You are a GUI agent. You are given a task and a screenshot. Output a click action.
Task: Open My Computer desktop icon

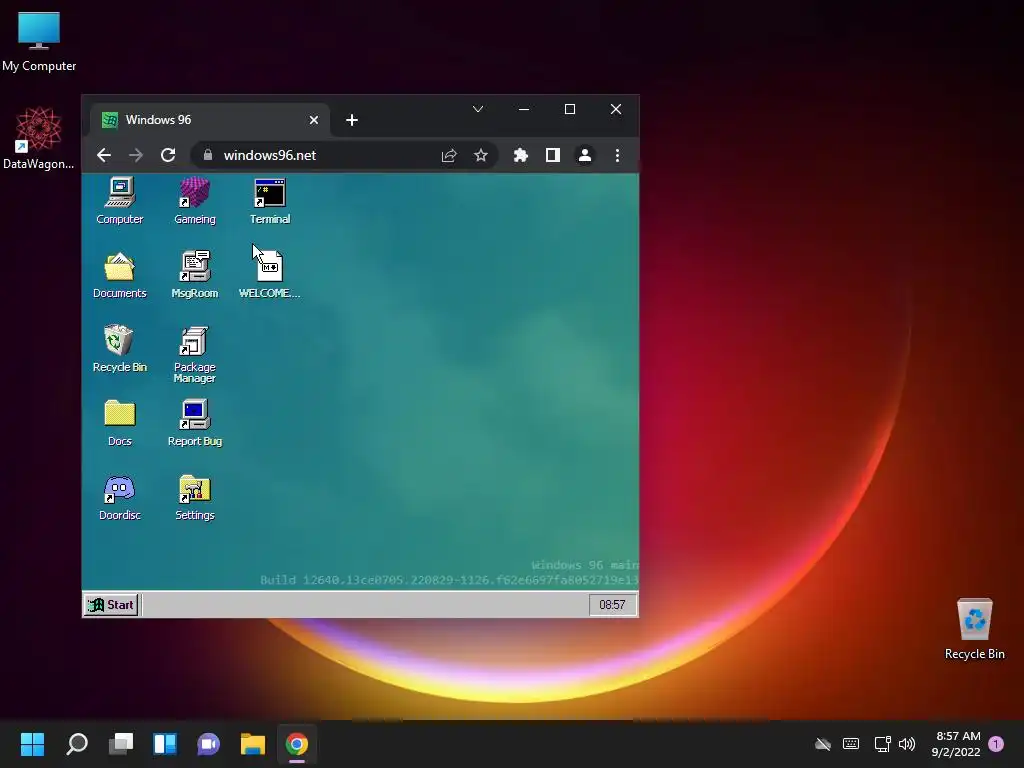tap(39, 42)
